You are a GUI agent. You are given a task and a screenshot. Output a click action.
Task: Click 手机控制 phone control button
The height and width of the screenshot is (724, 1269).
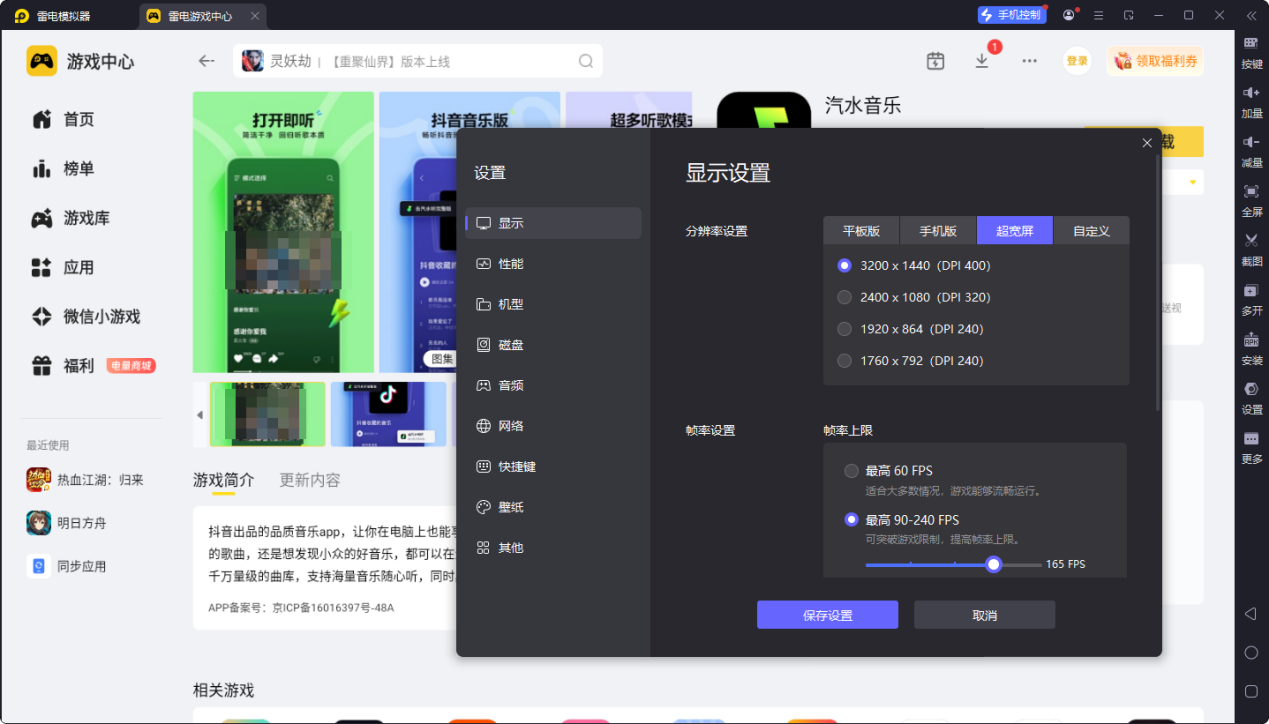[1010, 15]
